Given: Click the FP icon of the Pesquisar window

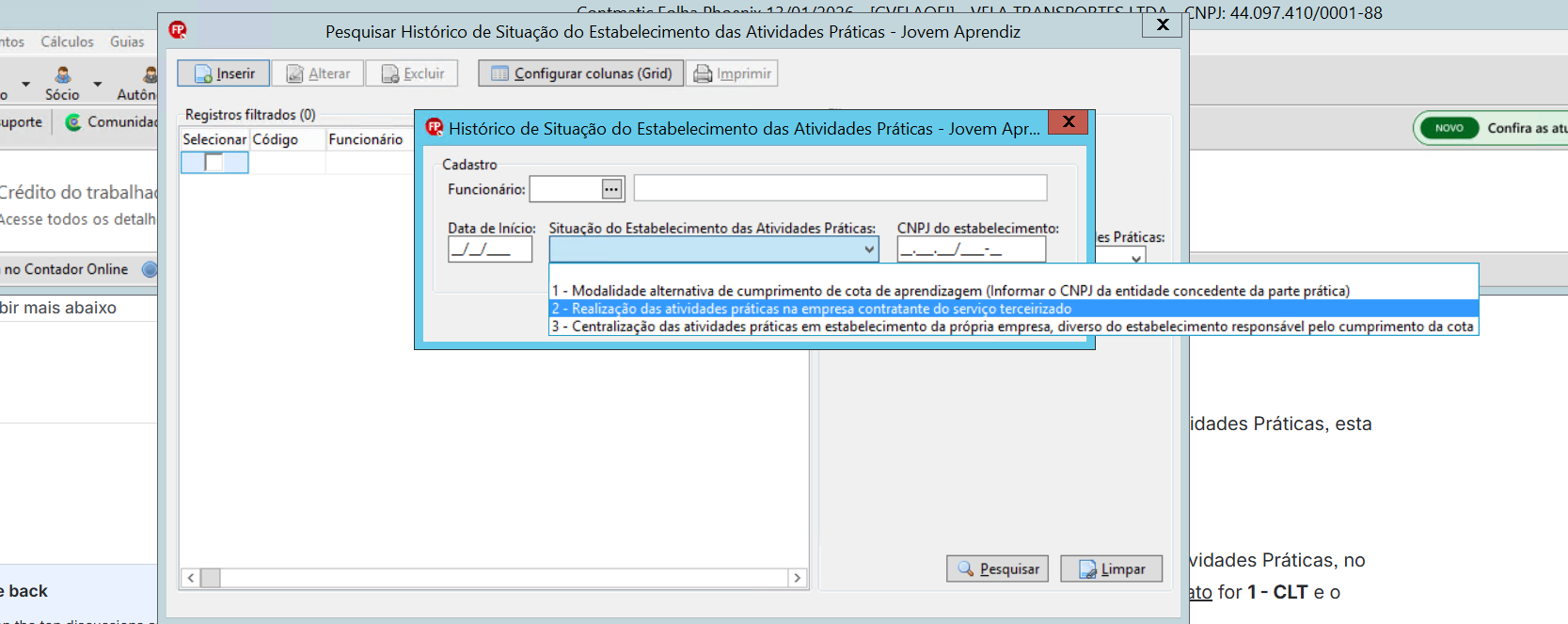Looking at the screenshot, I should tap(178, 30).
